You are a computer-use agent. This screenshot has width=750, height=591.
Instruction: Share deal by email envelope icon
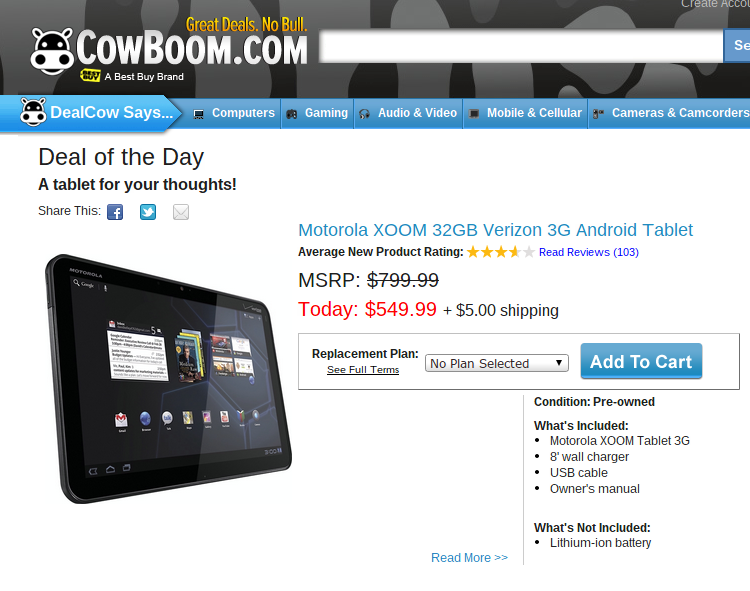[181, 212]
